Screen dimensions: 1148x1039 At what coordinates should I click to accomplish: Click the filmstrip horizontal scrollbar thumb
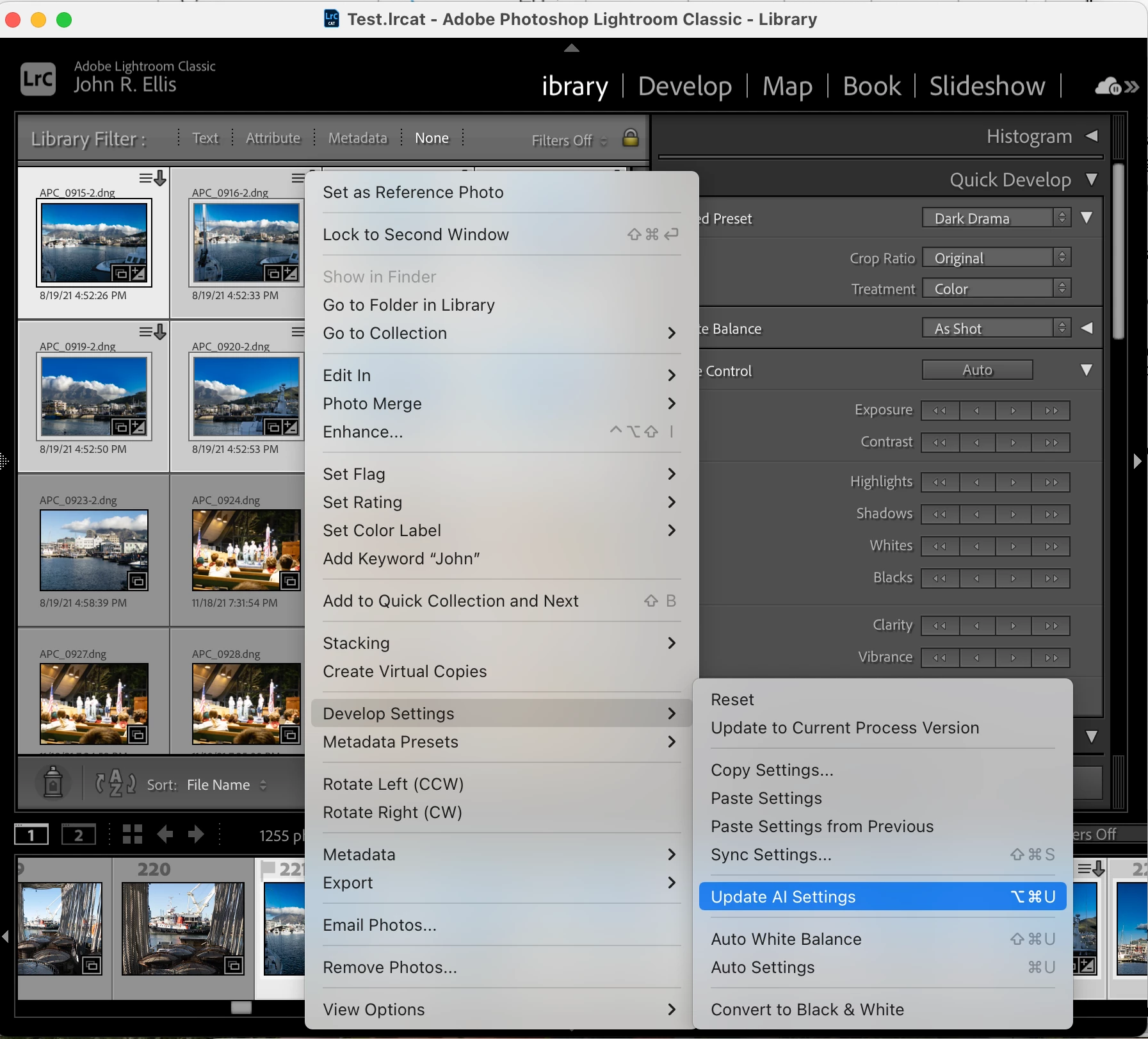pos(241,1008)
